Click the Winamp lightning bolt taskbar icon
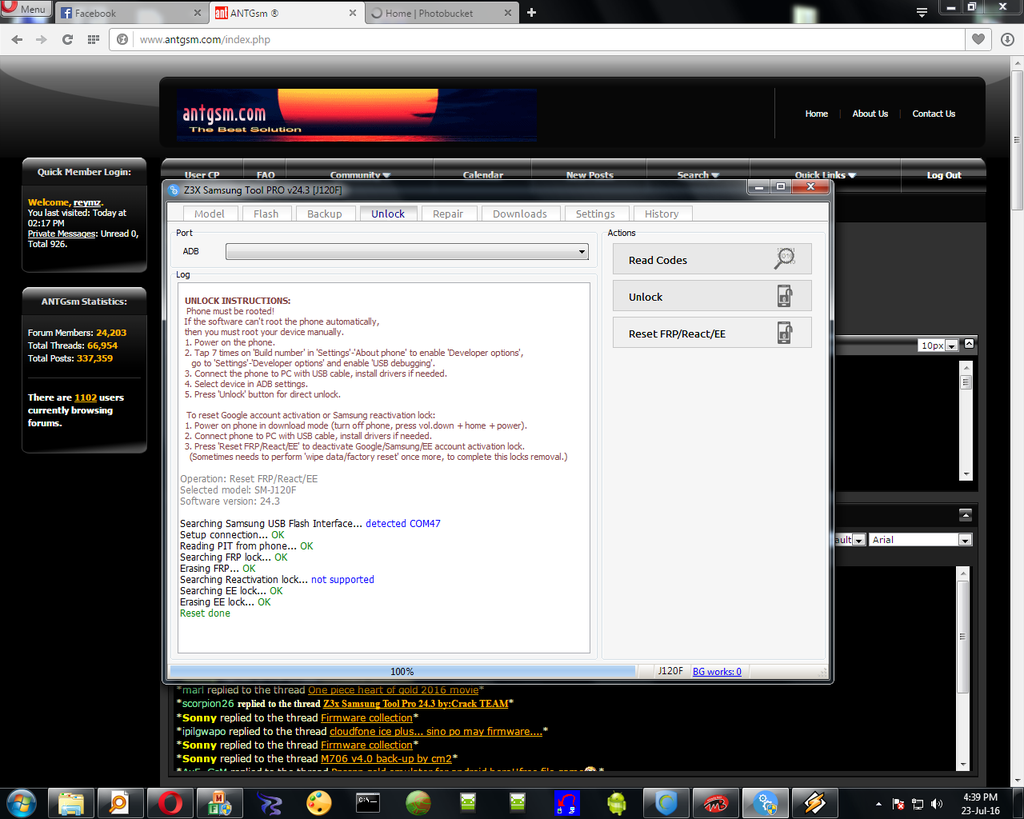1024x819 pixels. click(x=815, y=803)
